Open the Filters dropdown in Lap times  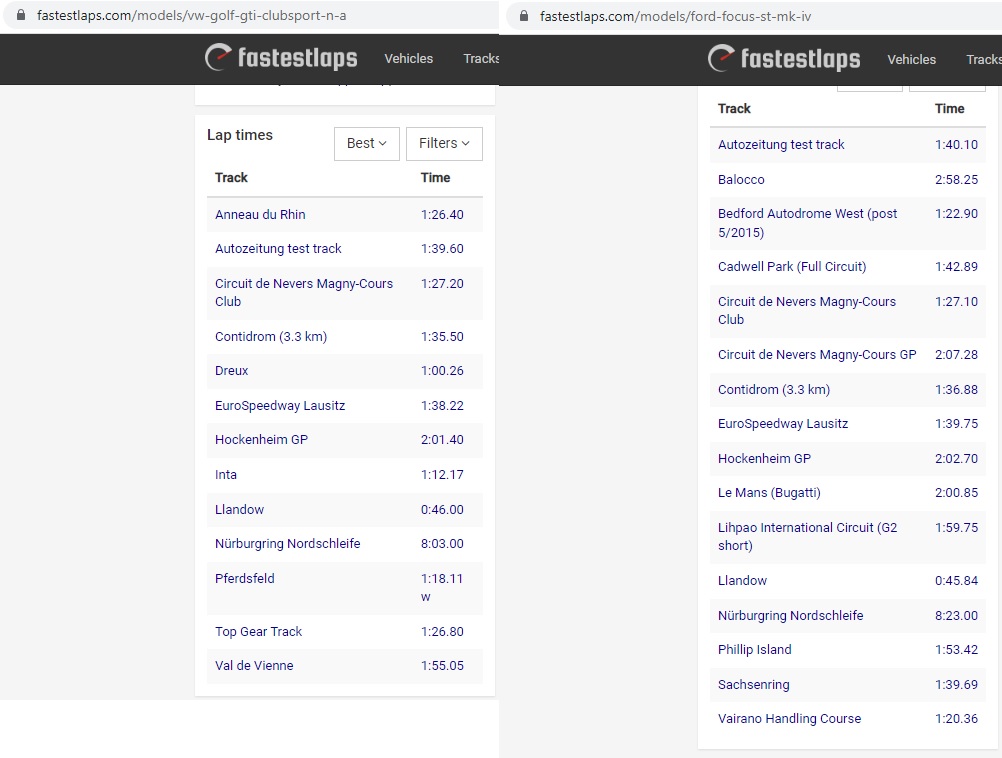pos(444,143)
